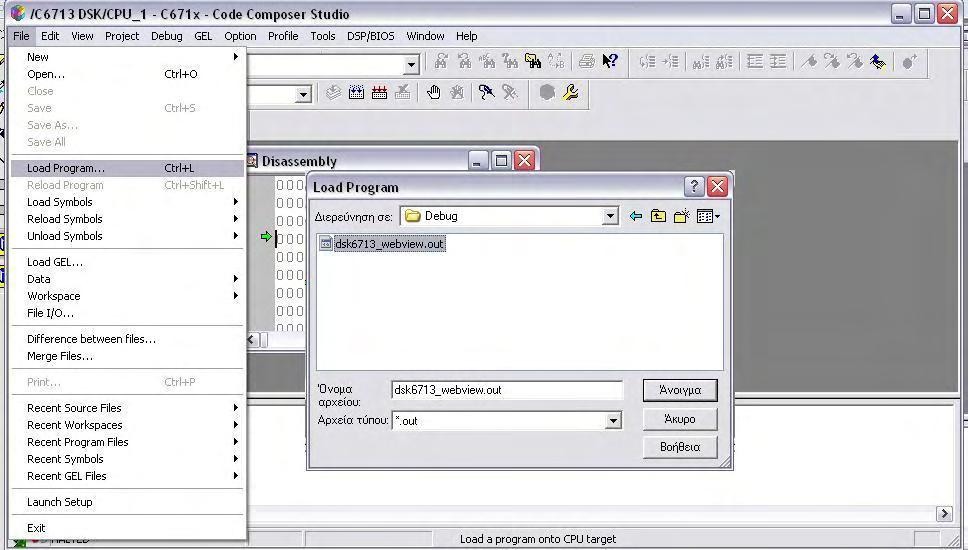Expand the Data submenu
The image size is (968, 550).
(x=127, y=279)
